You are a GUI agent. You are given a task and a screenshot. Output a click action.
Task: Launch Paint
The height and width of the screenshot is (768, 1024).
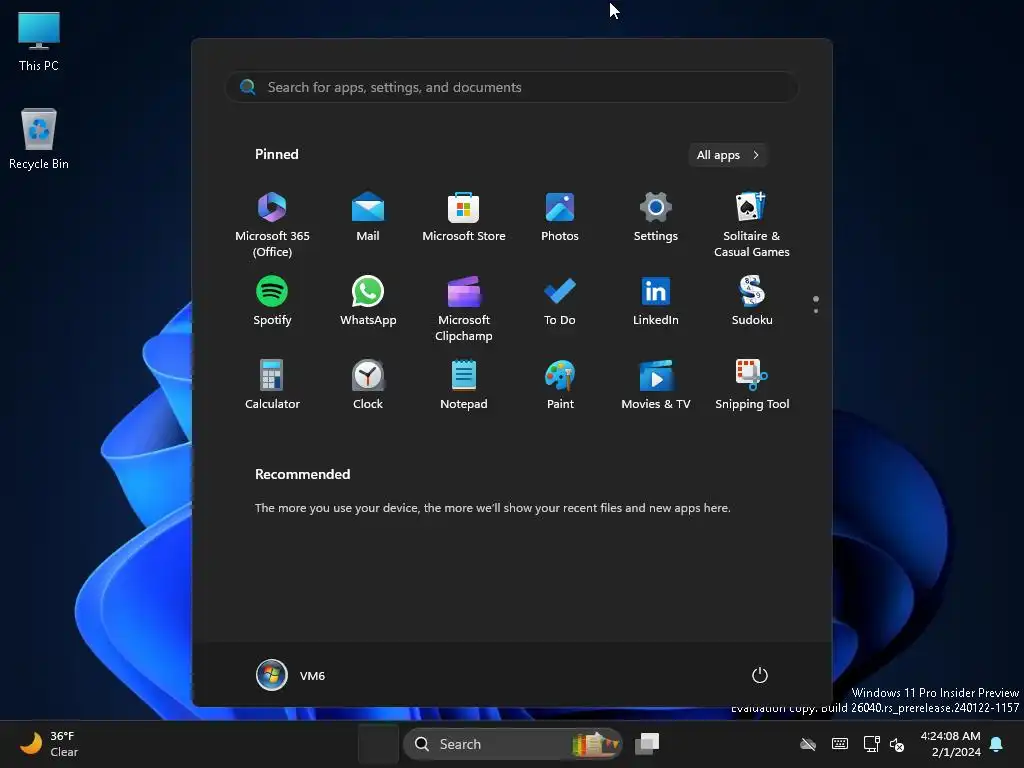560,385
